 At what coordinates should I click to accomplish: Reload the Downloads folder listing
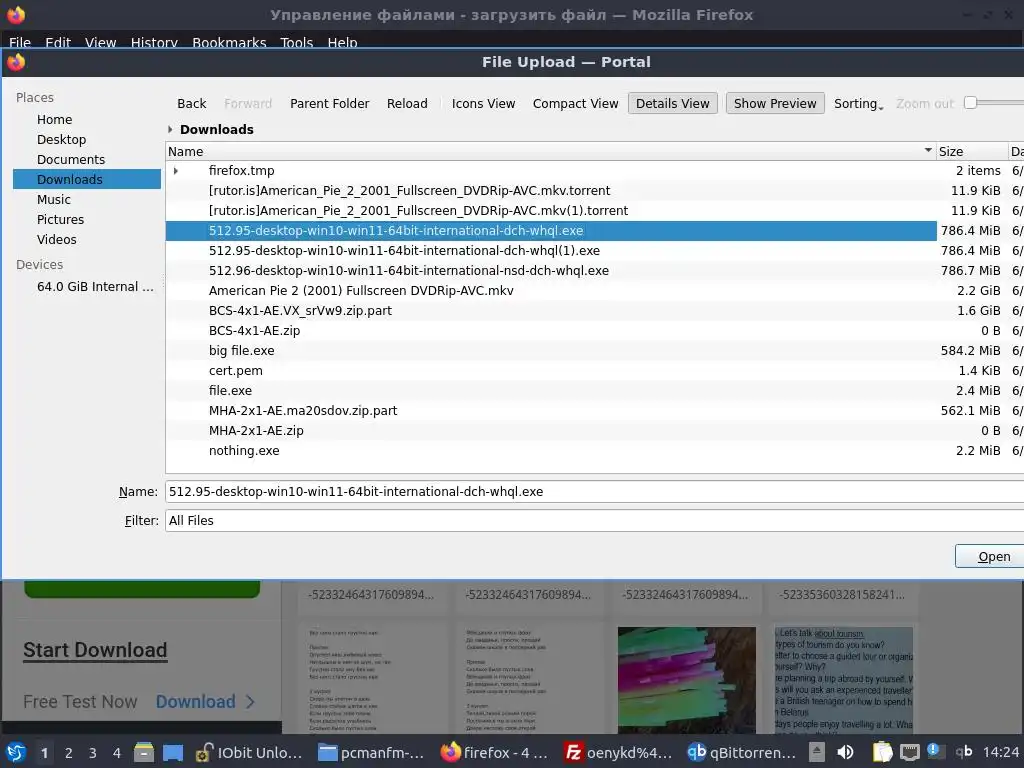[x=407, y=103]
